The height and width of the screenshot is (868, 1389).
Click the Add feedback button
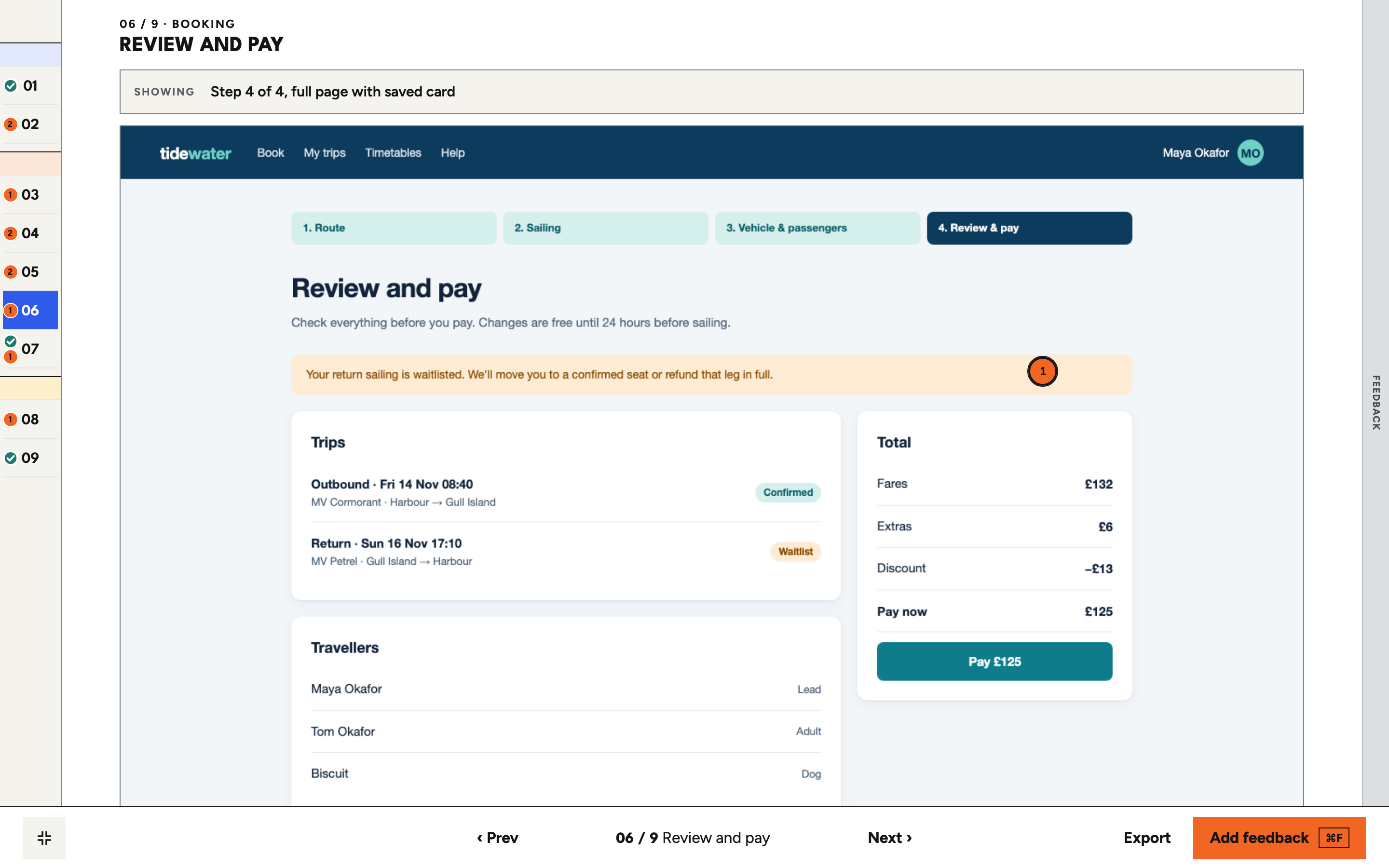(x=1279, y=838)
